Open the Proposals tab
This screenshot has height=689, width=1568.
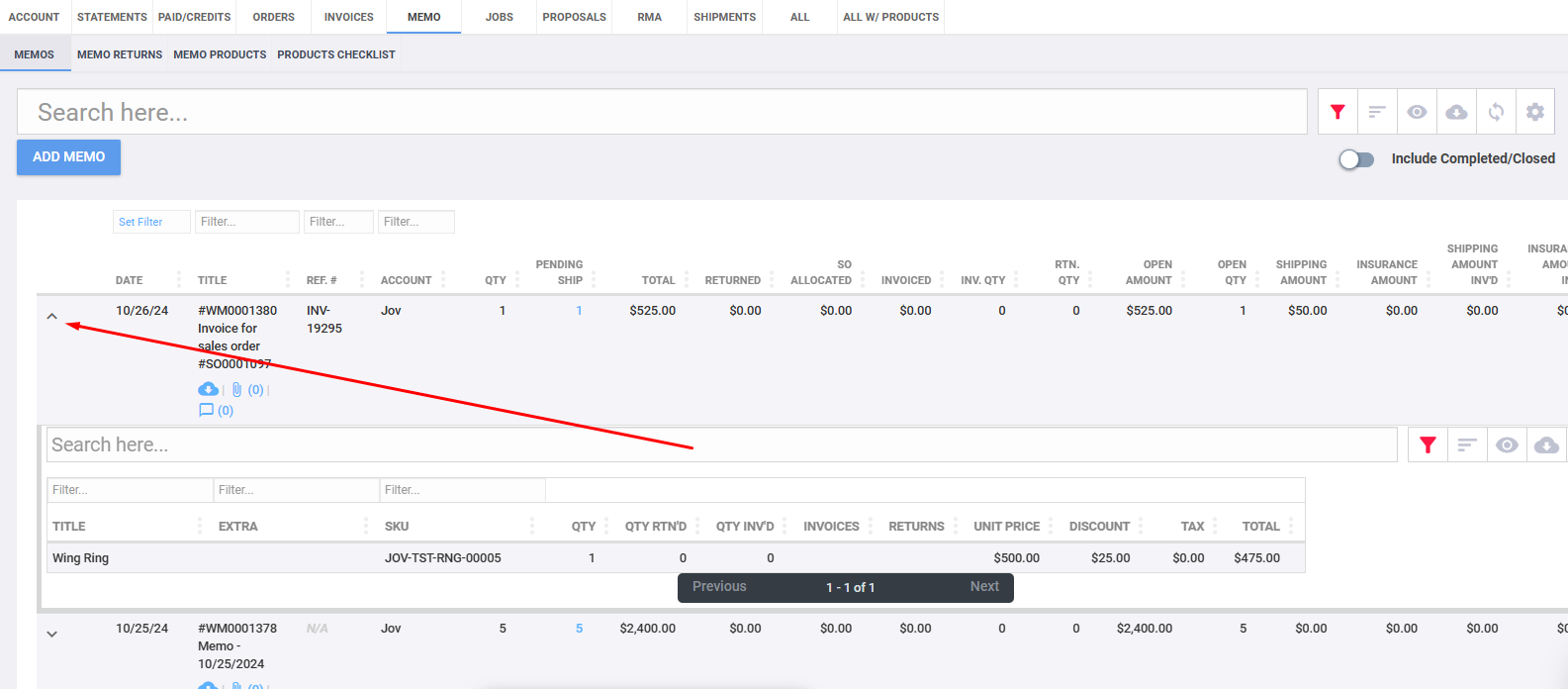pos(575,17)
